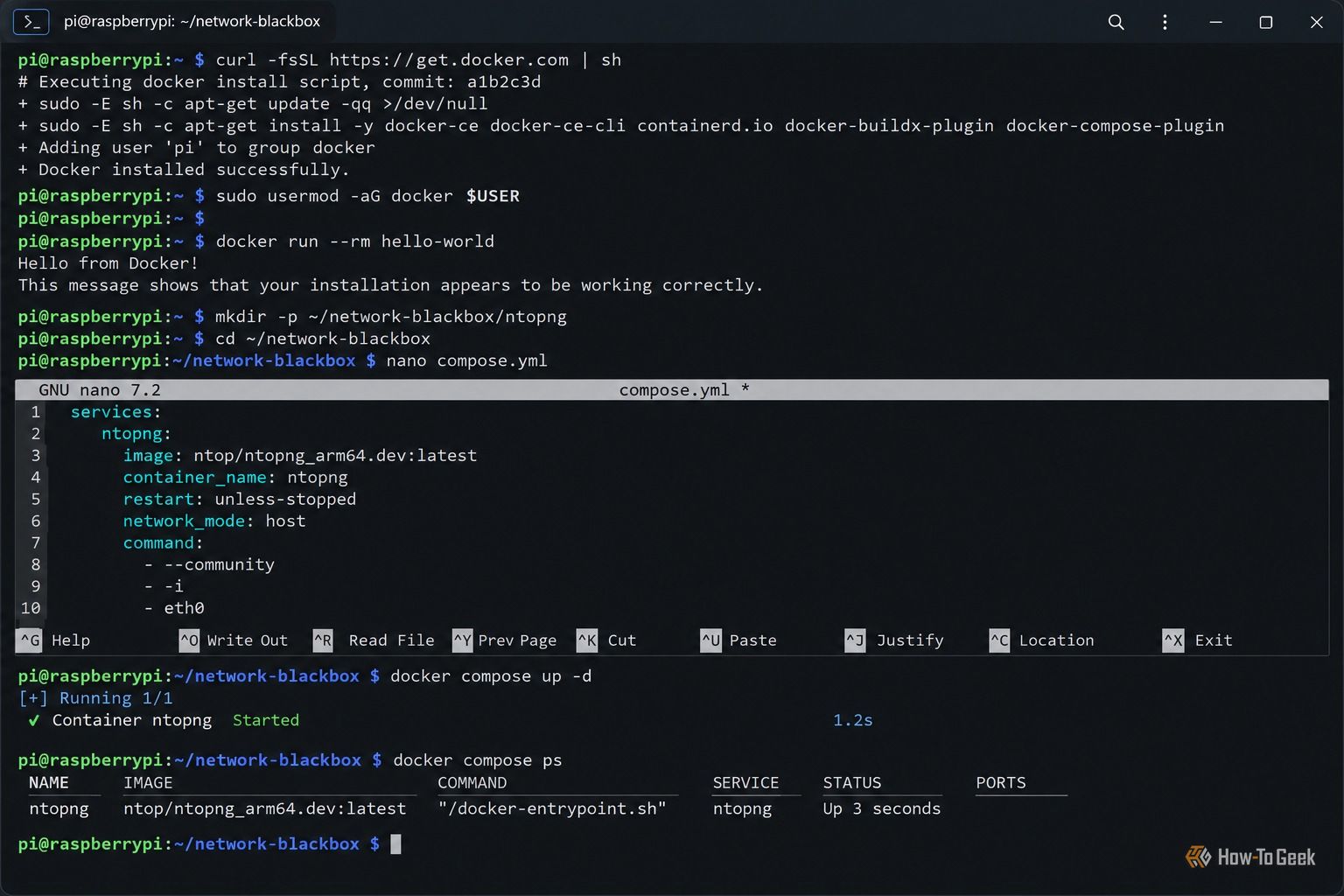
Task: Click the 'docker compose up -d' command
Action: coord(491,676)
